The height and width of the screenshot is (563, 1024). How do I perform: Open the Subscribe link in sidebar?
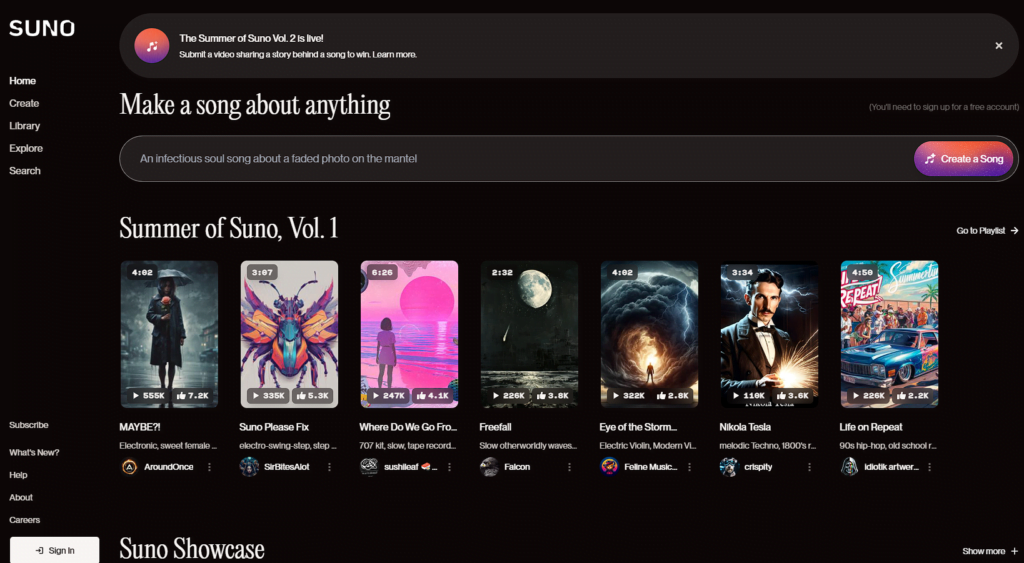point(29,425)
